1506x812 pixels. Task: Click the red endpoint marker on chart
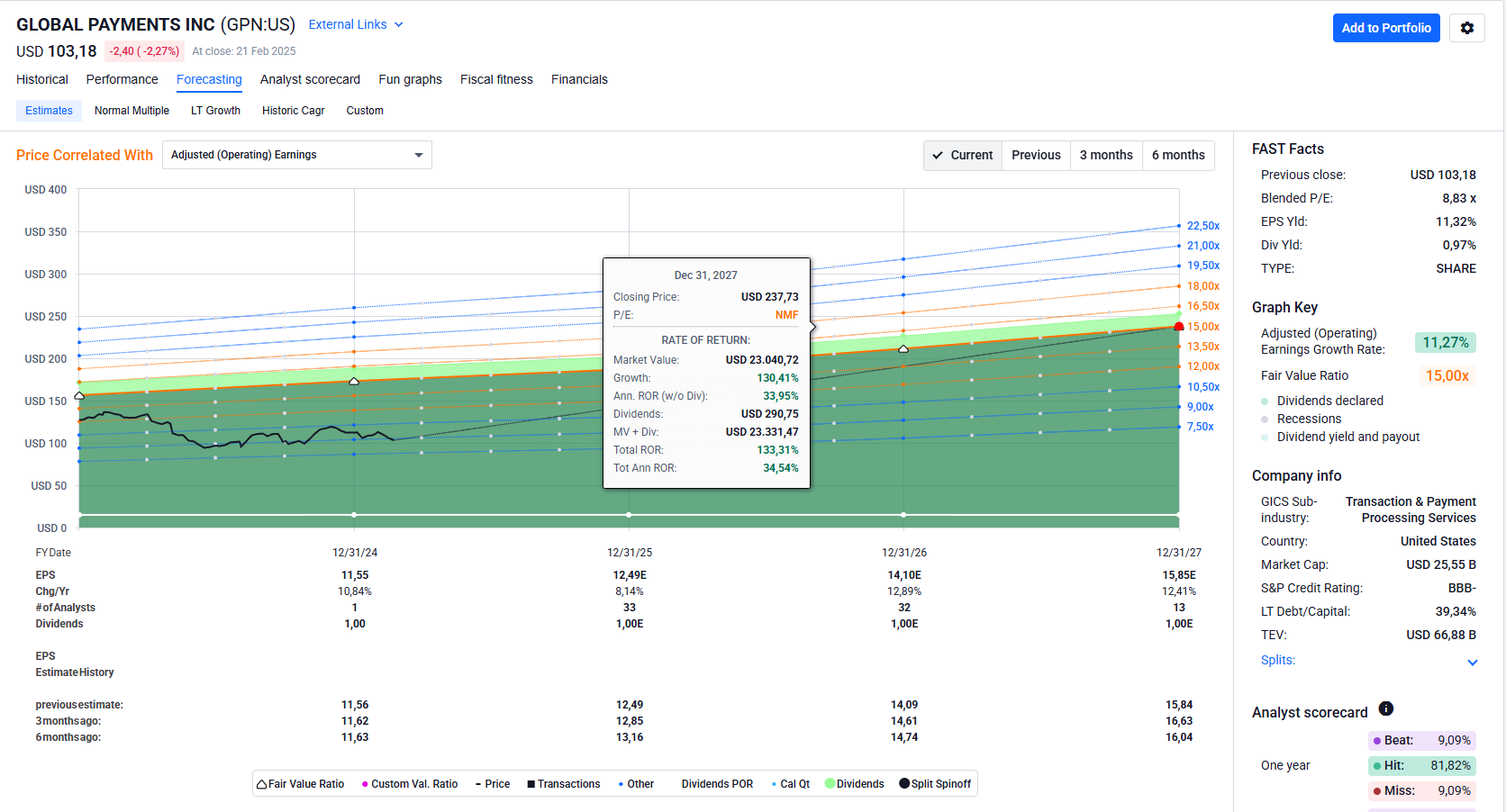click(1179, 327)
